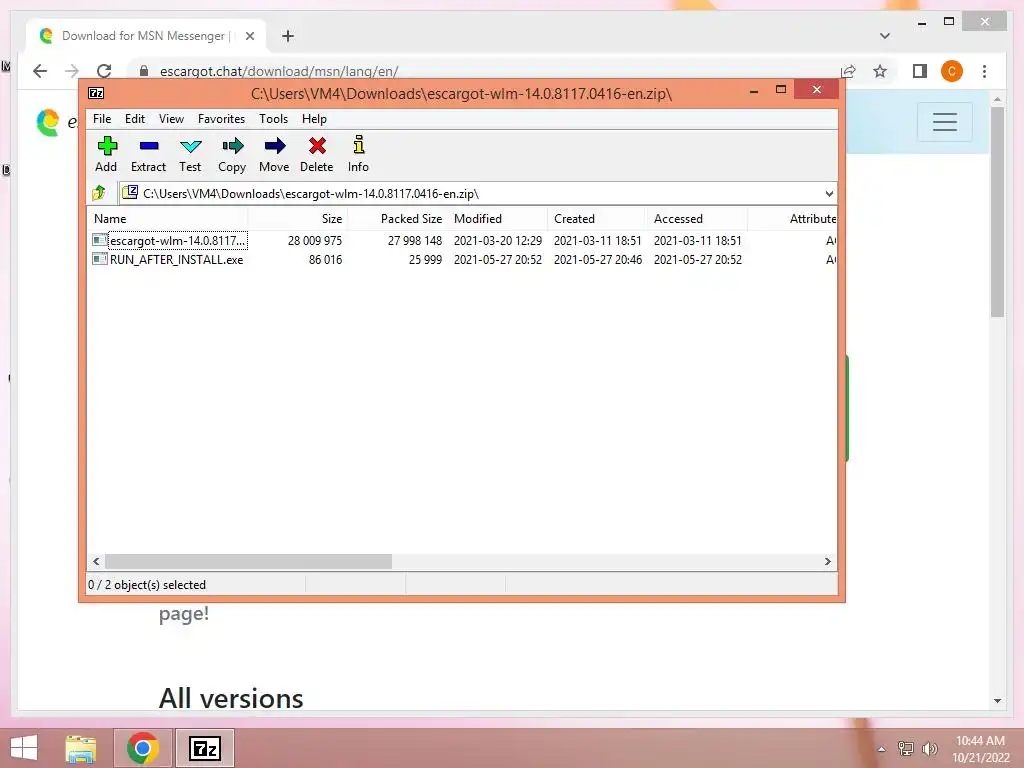1024x768 pixels.
Task: Sort by Modified column header
Action: (x=498, y=219)
